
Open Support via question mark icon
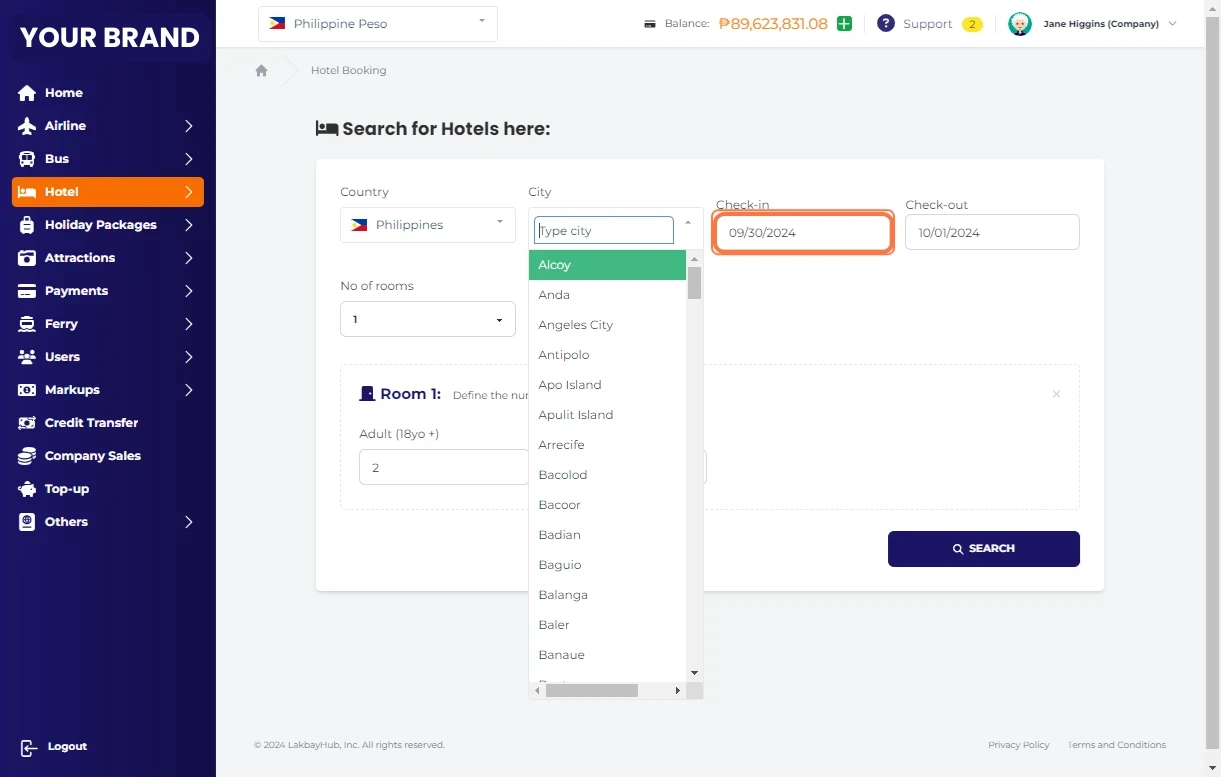pos(885,24)
